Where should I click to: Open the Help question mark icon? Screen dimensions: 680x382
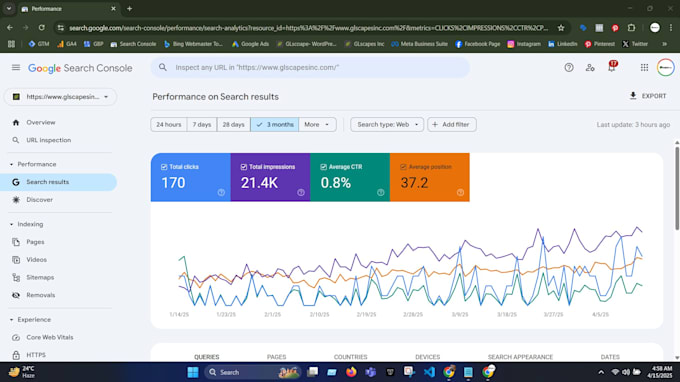click(x=569, y=68)
